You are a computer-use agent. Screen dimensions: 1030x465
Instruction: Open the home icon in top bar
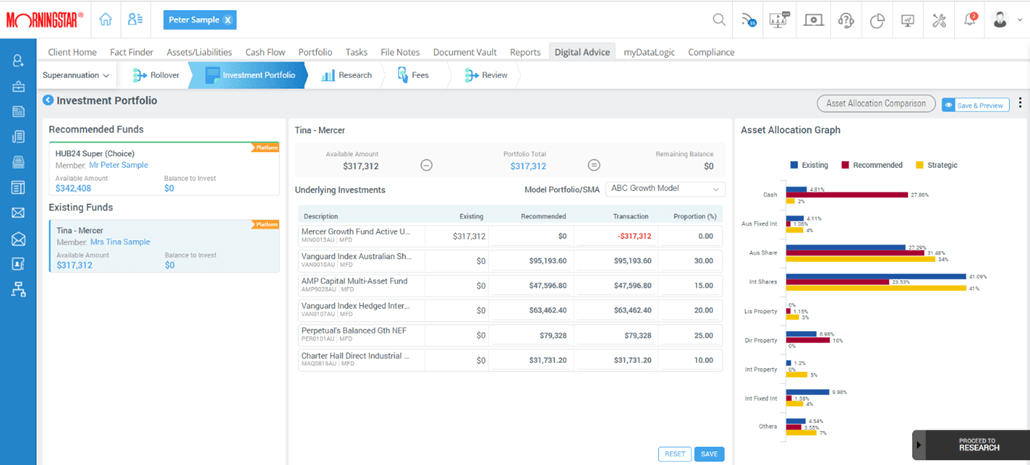coord(105,20)
